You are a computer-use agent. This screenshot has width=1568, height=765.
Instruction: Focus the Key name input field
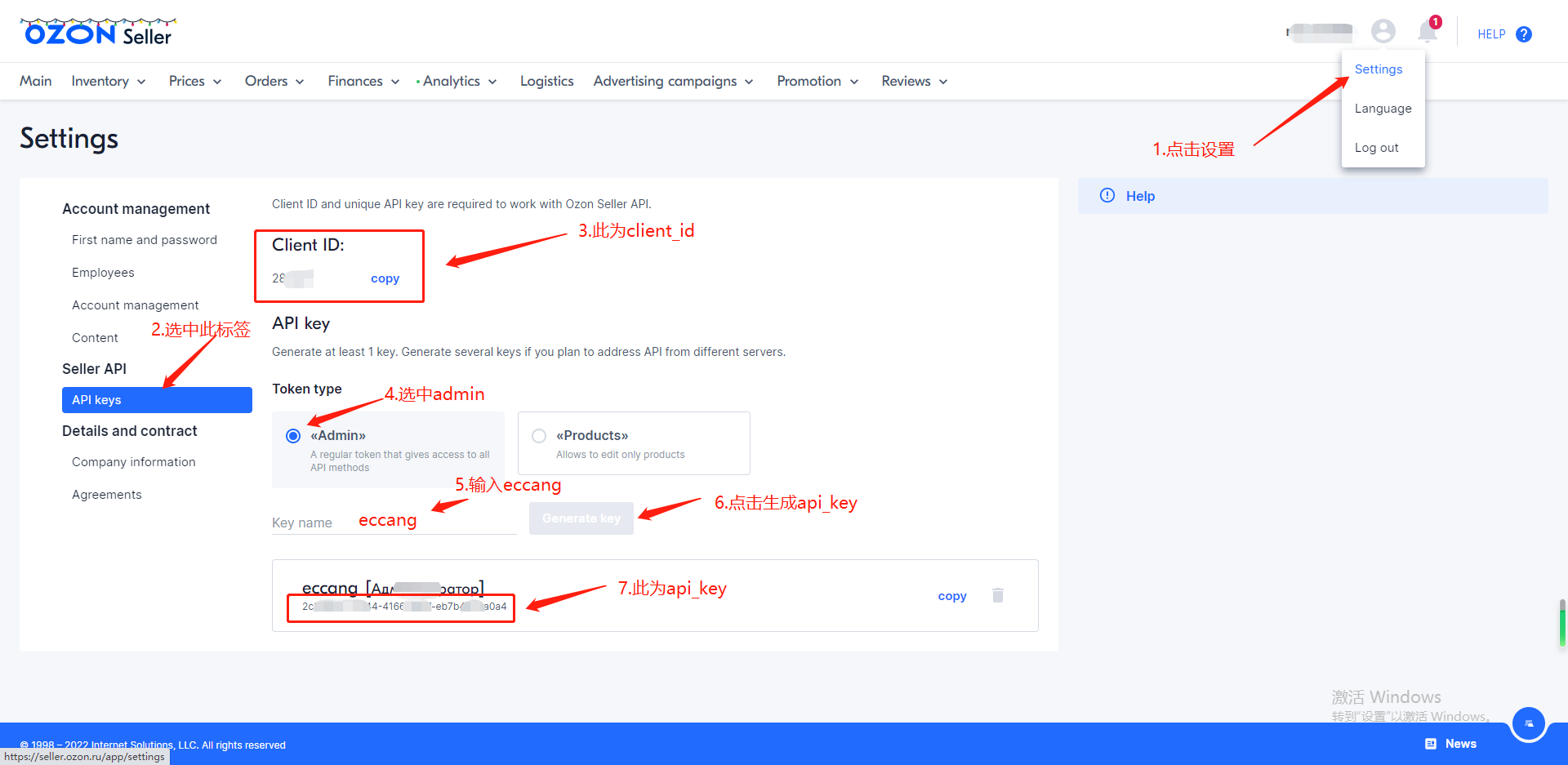pyautogui.click(x=394, y=522)
